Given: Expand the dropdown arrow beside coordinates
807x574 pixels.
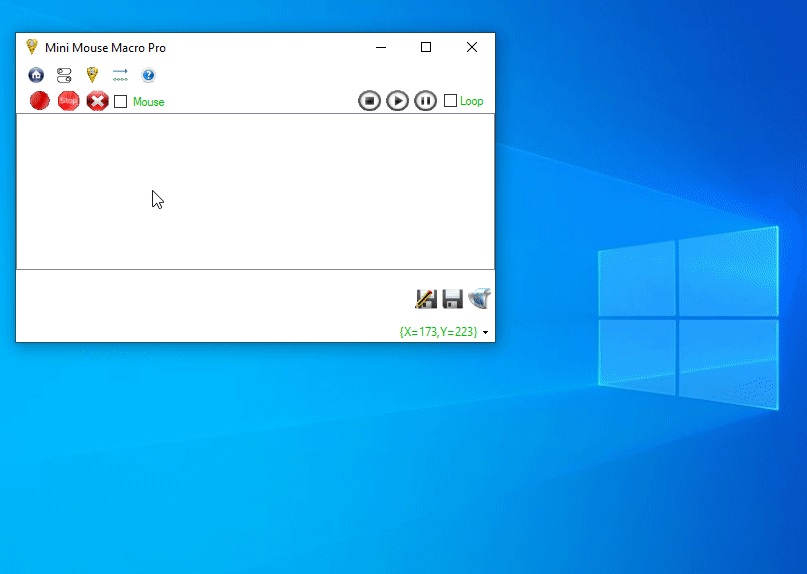Looking at the screenshot, I should [486, 332].
